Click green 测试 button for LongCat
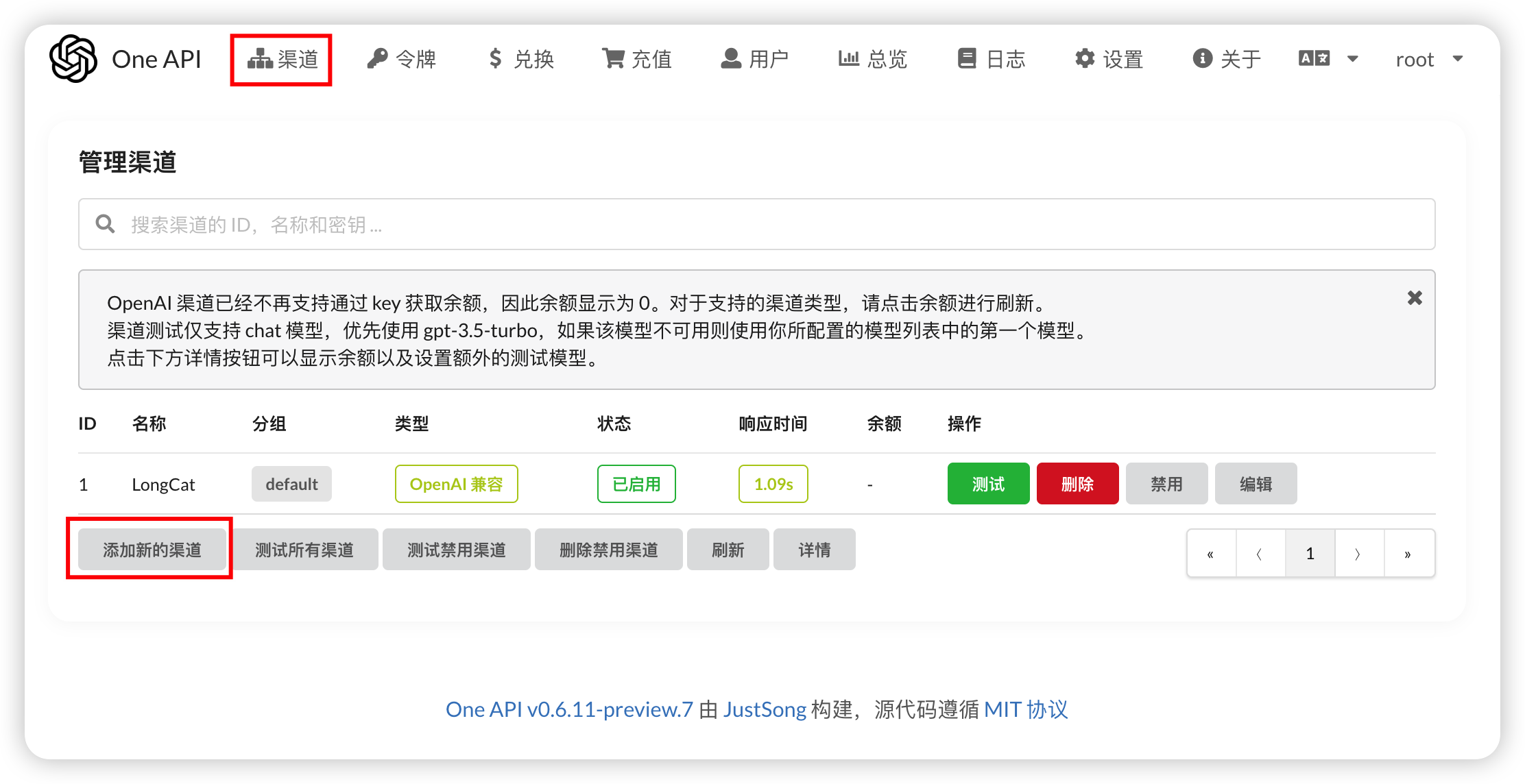 tap(988, 484)
